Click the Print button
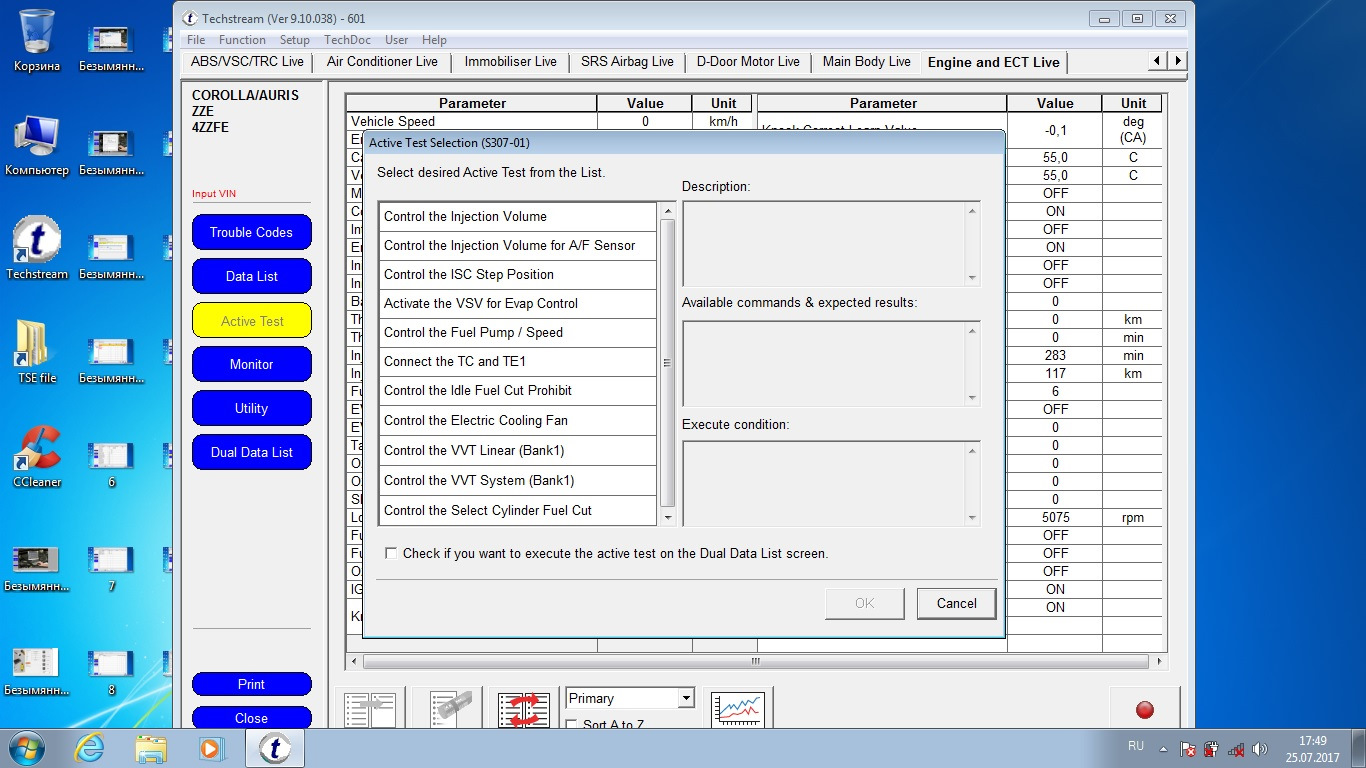The height and width of the screenshot is (768, 1366). point(252,684)
